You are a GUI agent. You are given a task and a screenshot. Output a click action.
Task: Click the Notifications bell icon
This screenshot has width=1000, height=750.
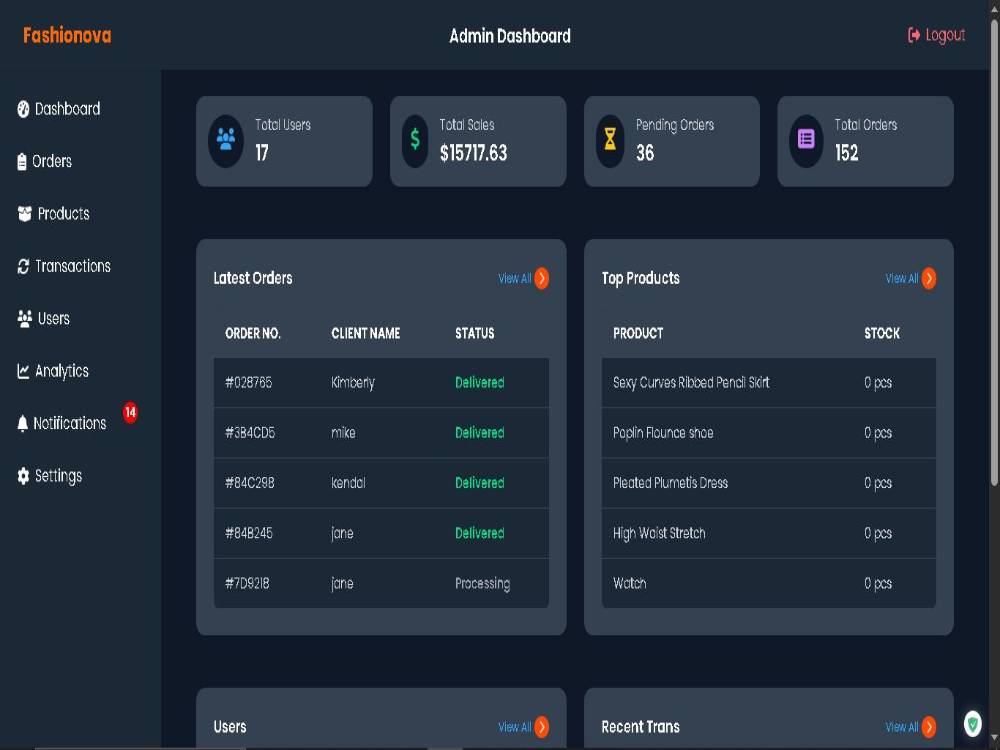coord(22,423)
